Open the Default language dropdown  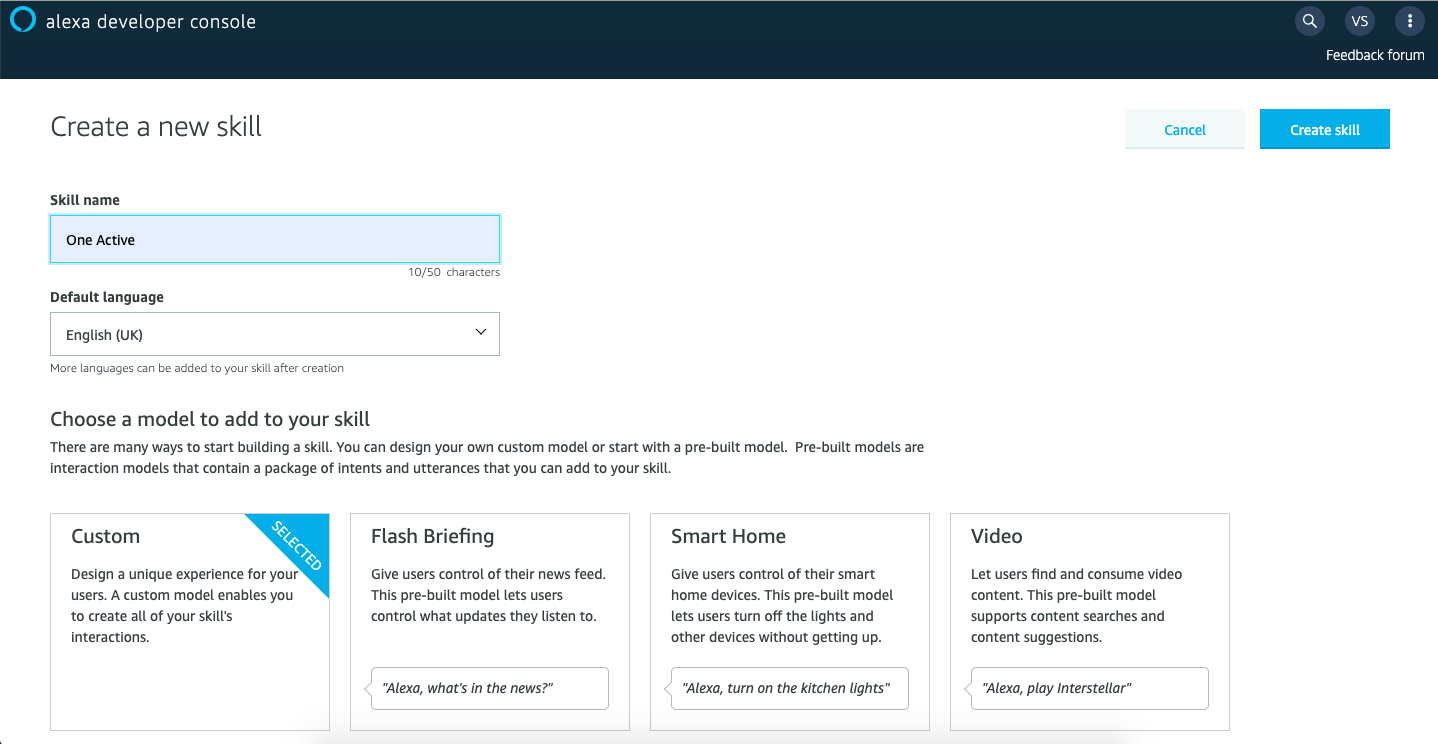click(x=275, y=334)
